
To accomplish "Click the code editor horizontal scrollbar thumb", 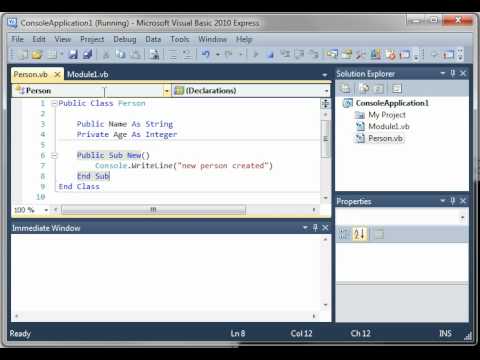I will [153, 210].
